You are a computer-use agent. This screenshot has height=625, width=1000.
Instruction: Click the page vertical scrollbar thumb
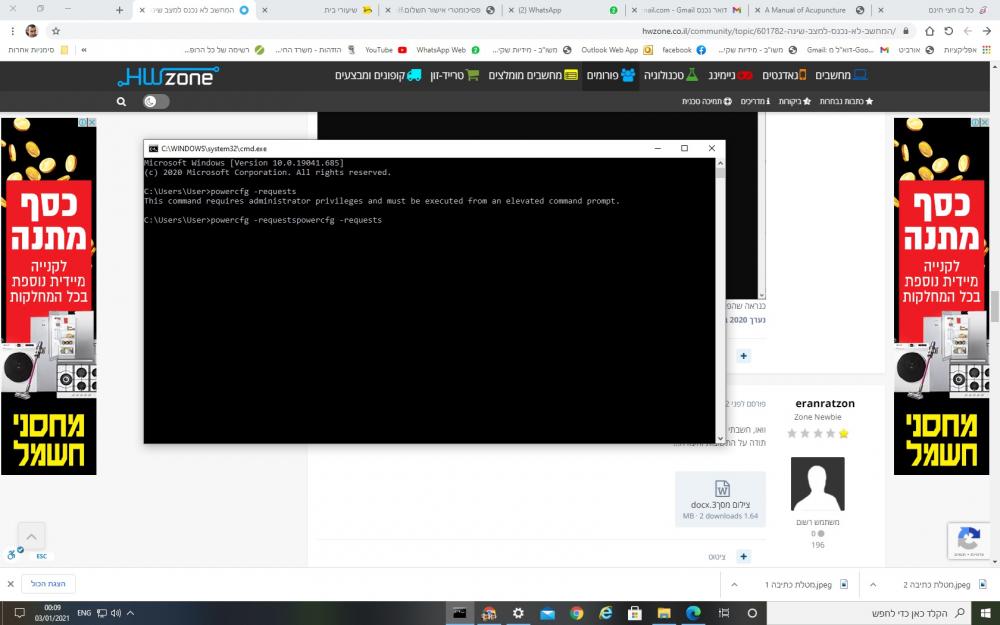pyautogui.click(x=996, y=308)
